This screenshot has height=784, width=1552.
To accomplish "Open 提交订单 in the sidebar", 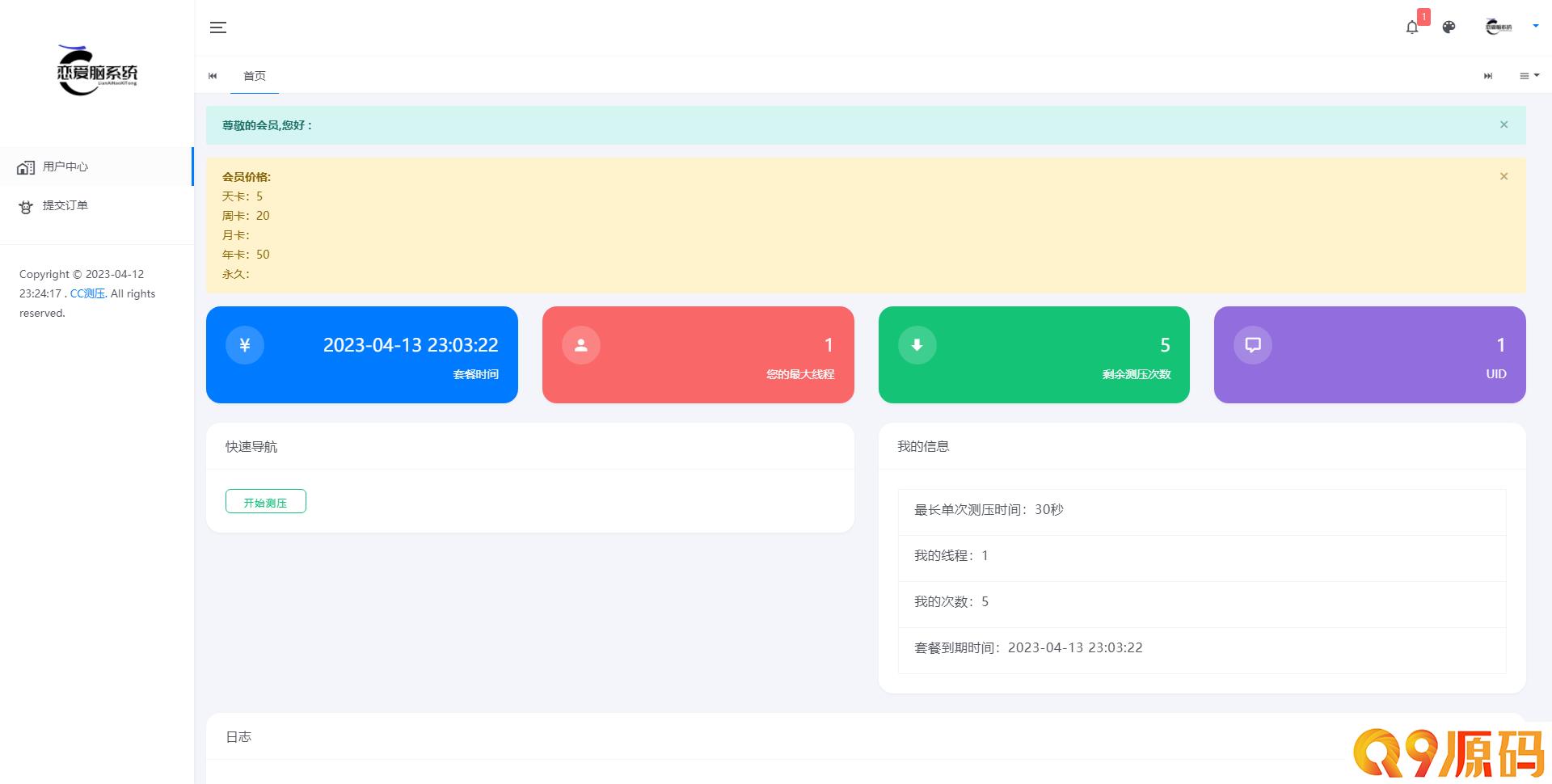I will pyautogui.click(x=97, y=205).
